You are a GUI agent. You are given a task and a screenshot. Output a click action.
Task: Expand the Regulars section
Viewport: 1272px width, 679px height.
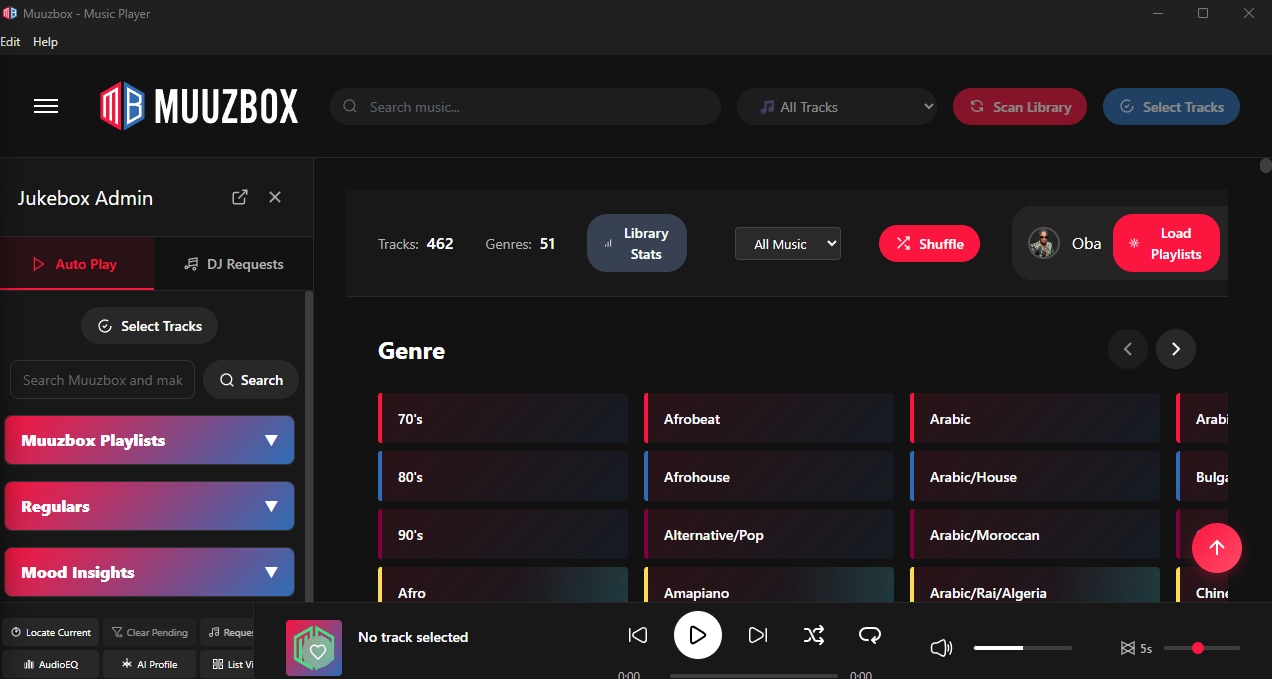[149, 506]
